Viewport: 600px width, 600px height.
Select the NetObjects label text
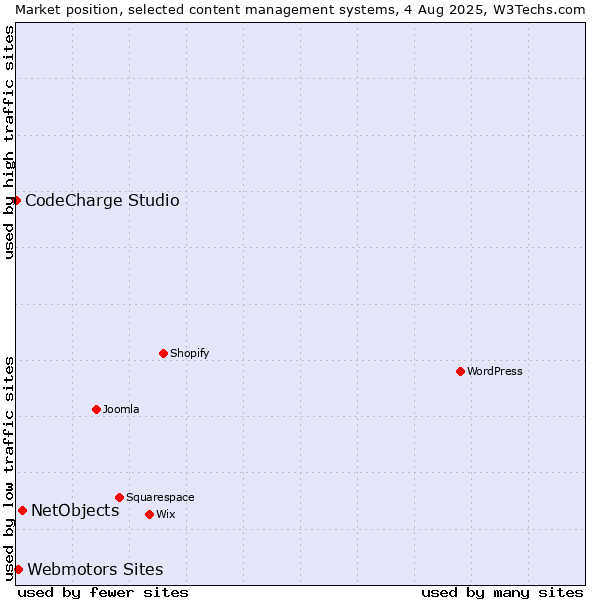75,510
